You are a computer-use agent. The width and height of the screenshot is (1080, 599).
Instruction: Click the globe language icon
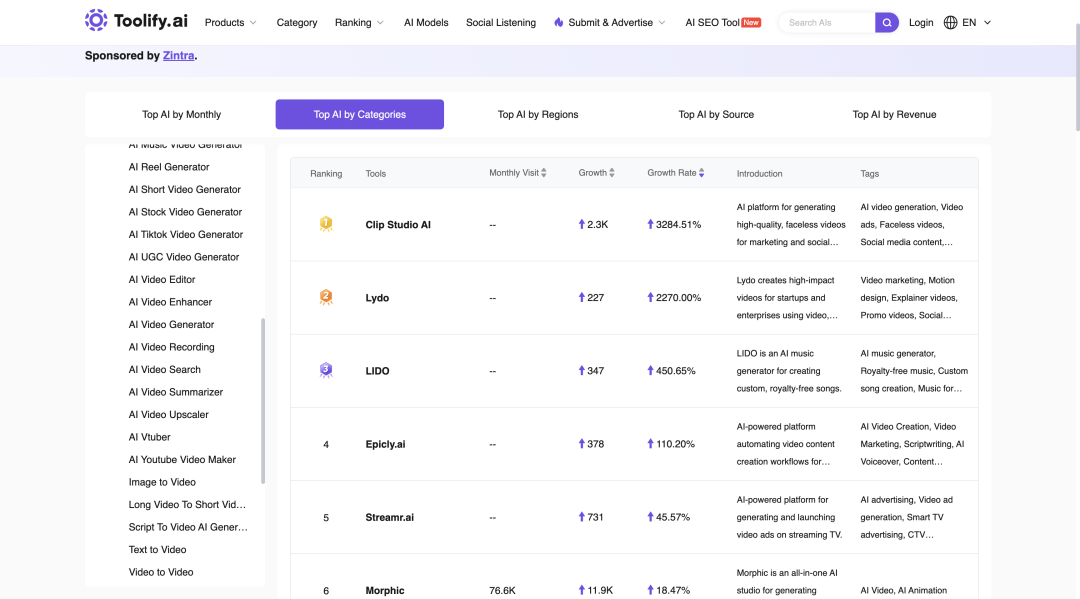pyautogui.click(x=951, y=23)
